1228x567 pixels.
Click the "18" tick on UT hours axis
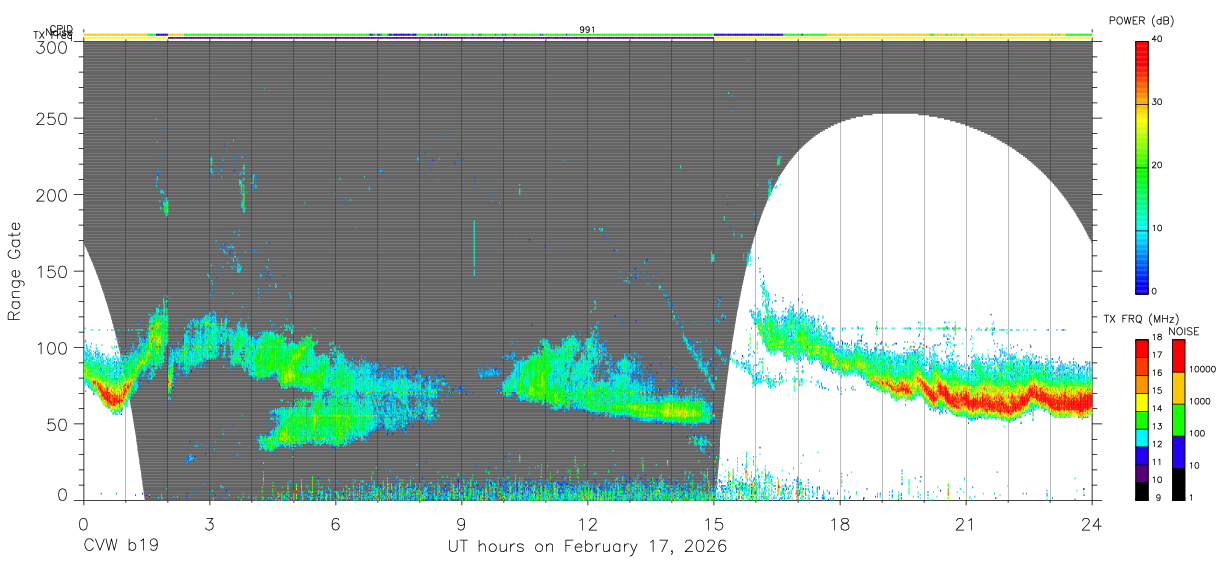(839, 523)
